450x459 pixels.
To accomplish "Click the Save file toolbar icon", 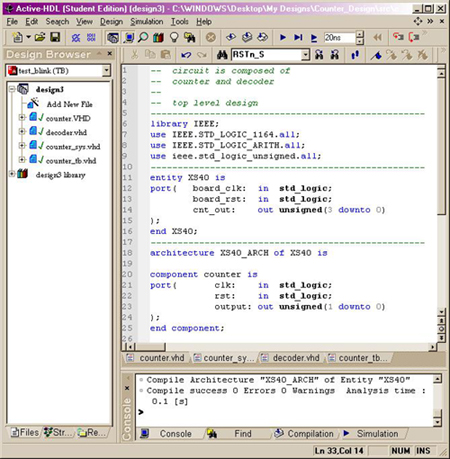I will pos(55,37).
